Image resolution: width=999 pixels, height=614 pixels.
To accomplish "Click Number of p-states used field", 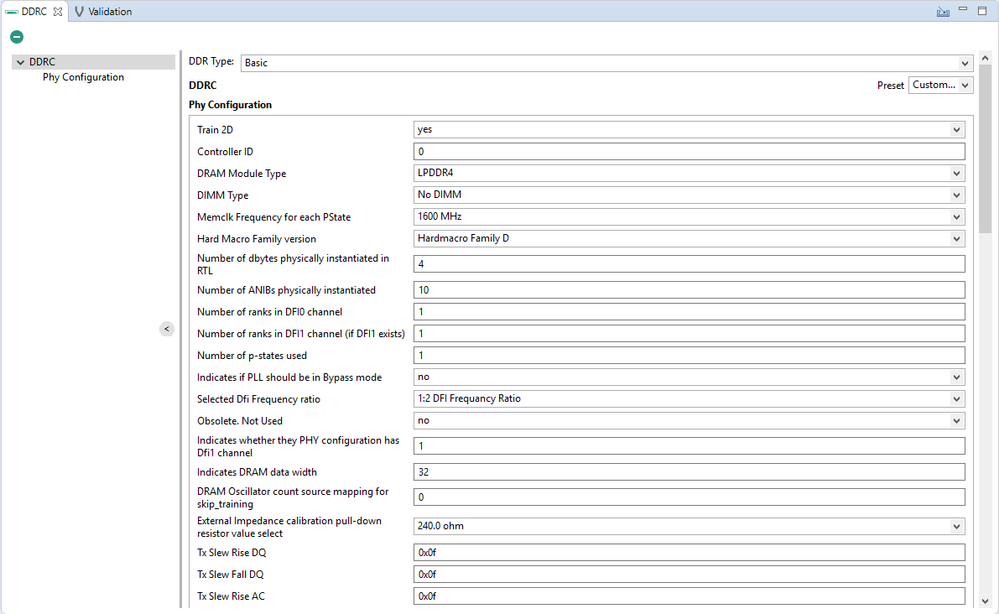I will point(689,355).
